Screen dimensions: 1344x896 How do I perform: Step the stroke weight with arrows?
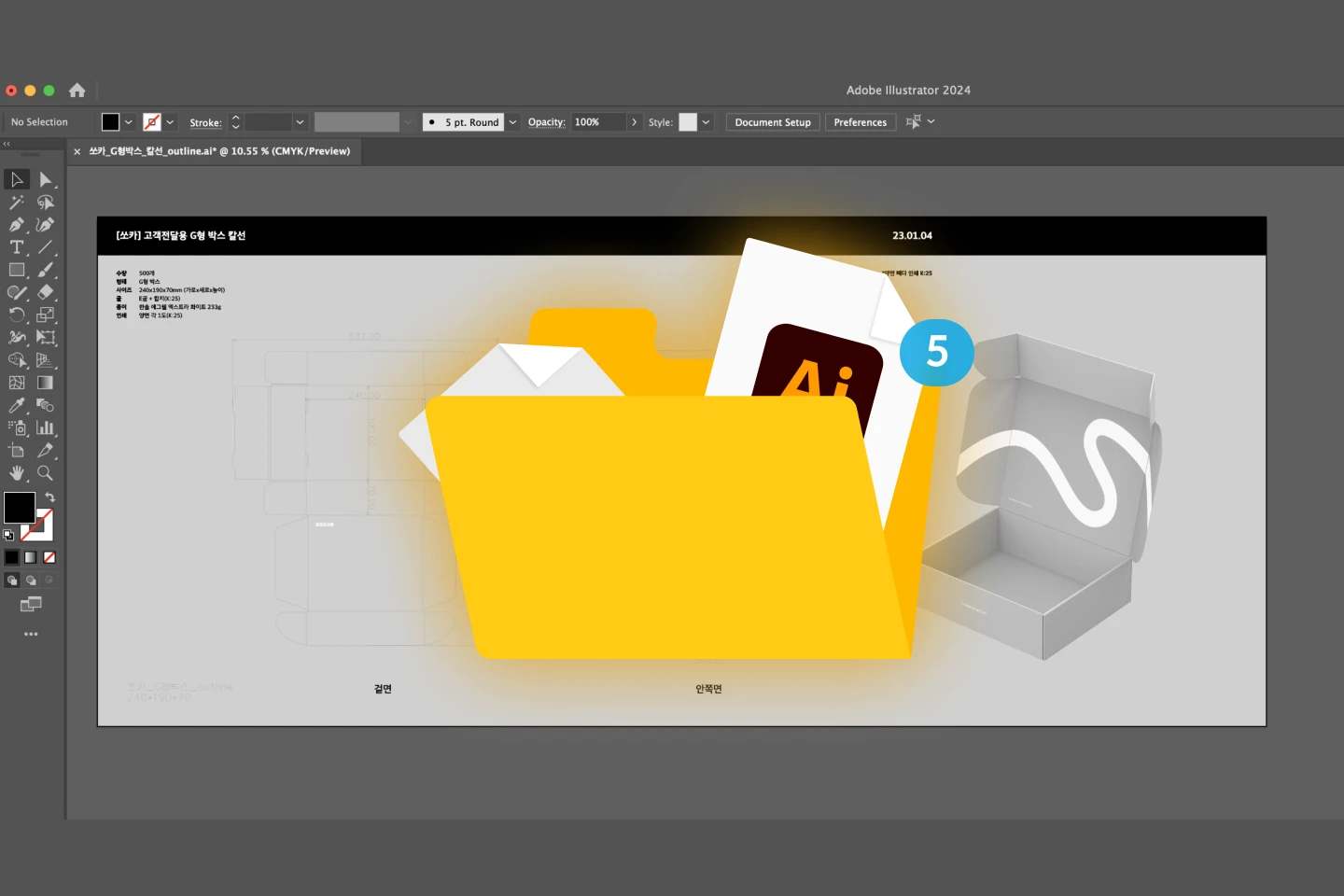pyautogui.click(x=235, y=122)
